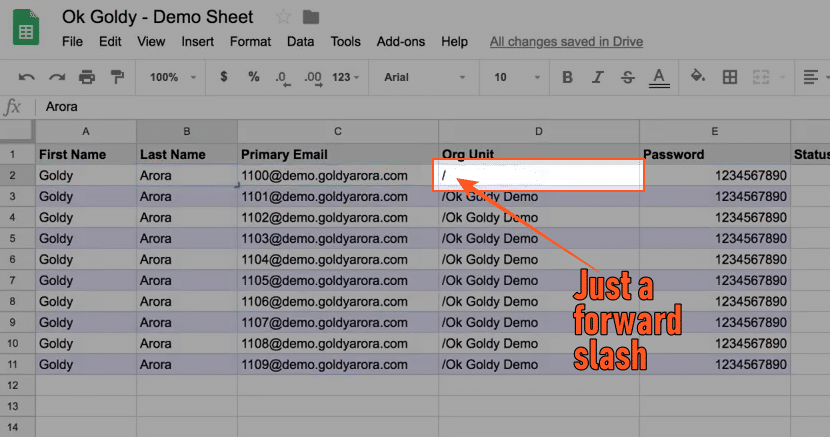Open the Data menu
The width and height of the screenshot is (830, 437).
301,42
